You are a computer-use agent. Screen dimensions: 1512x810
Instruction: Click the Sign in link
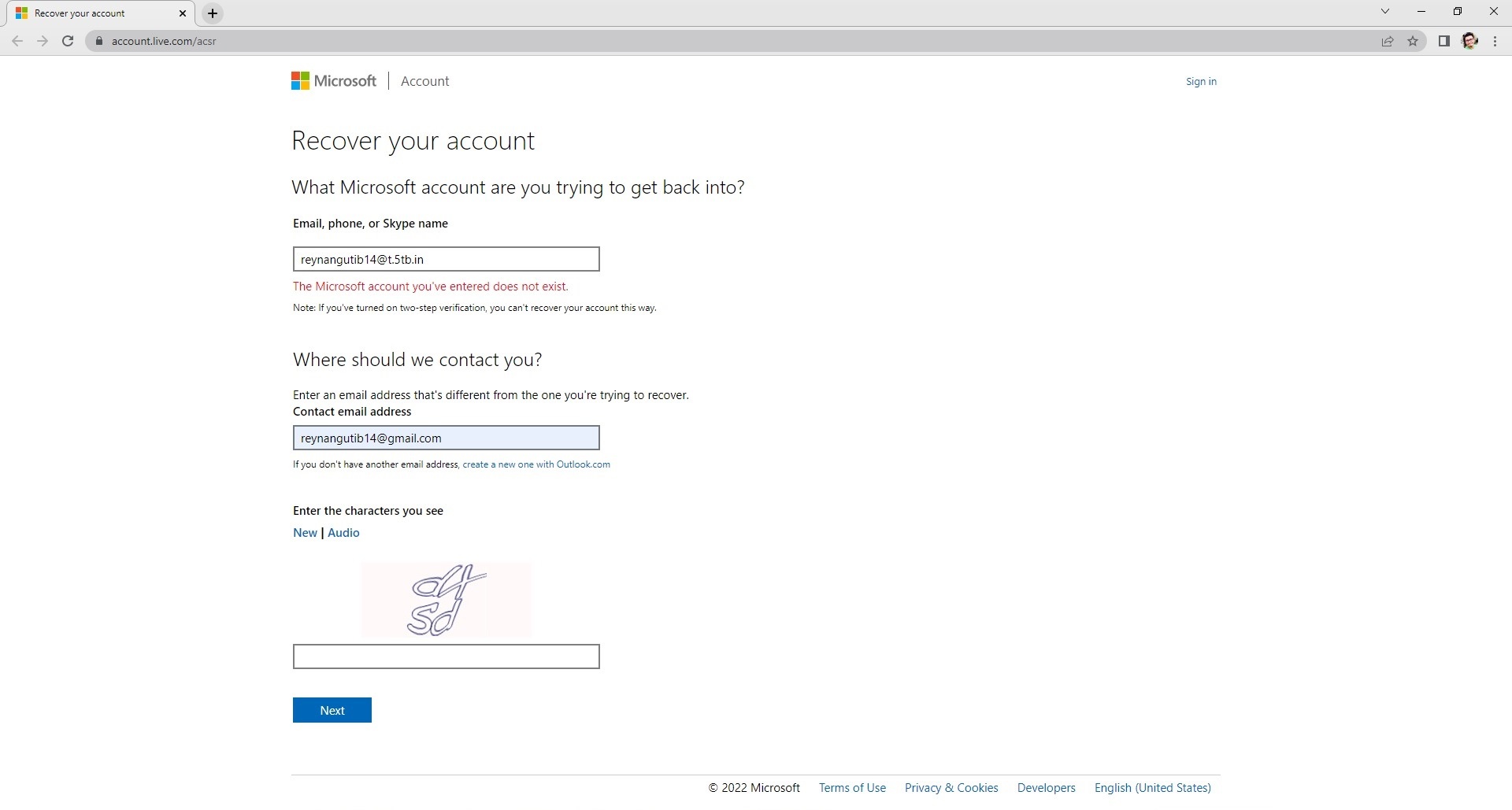pyautogui.click(x=1201, y=81)
